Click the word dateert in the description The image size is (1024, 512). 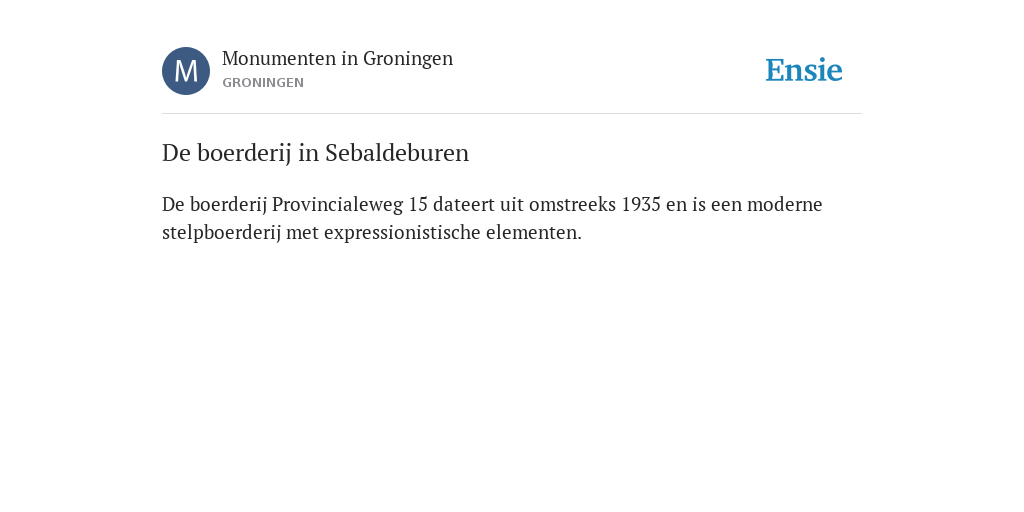[x=464, y=204]
